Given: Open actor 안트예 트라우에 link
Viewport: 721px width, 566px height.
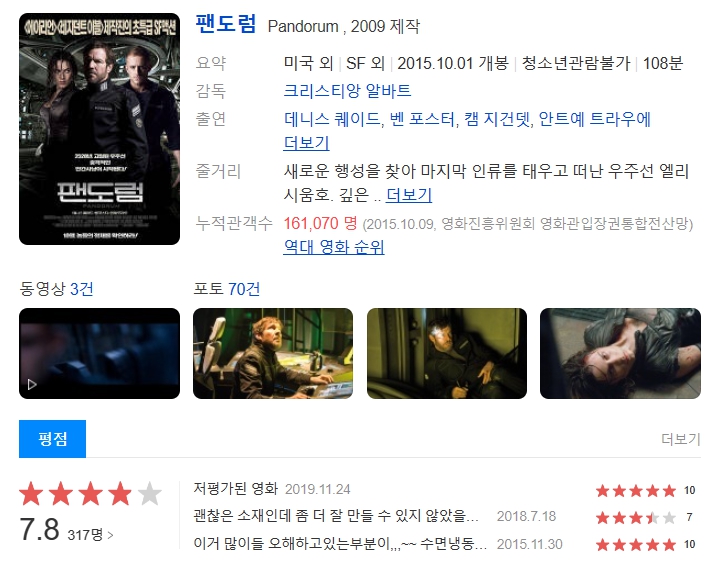Looking at the screenshot, I should pos(595,119).
